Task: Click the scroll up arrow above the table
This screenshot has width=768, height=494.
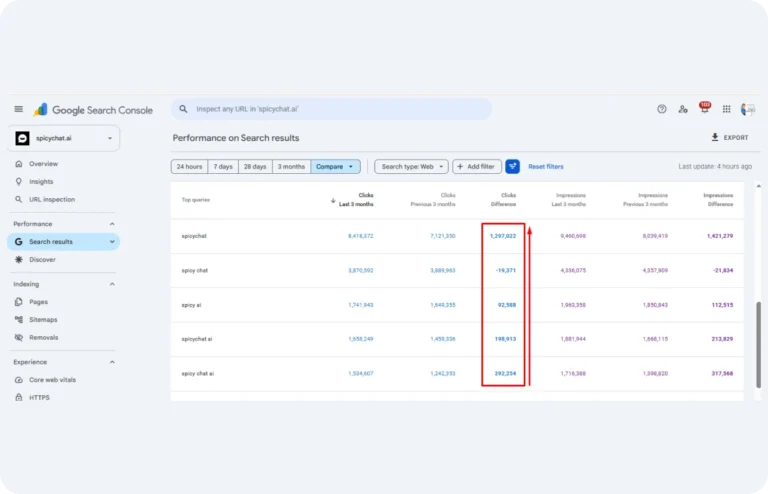Action: click(758, 186)
